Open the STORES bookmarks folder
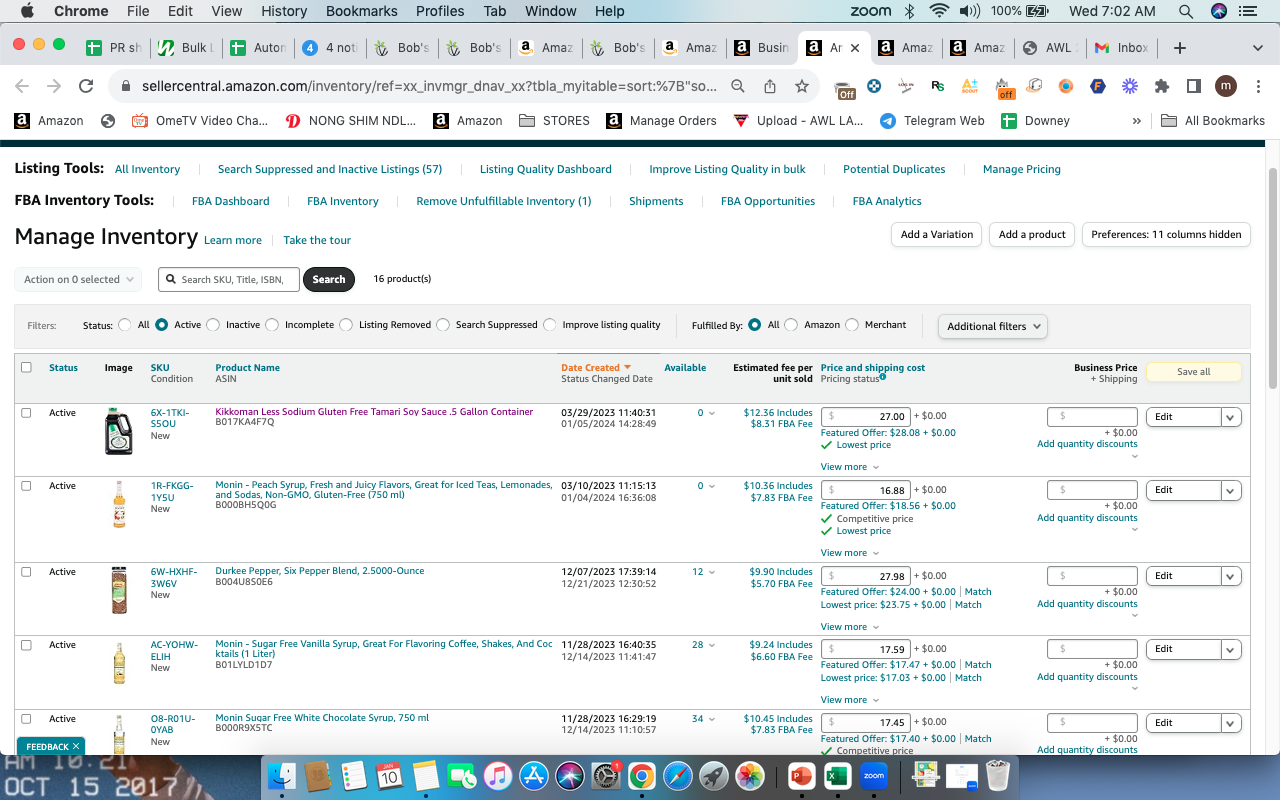The height and width of the screenshot is (800, 1280). coord(555,121)
